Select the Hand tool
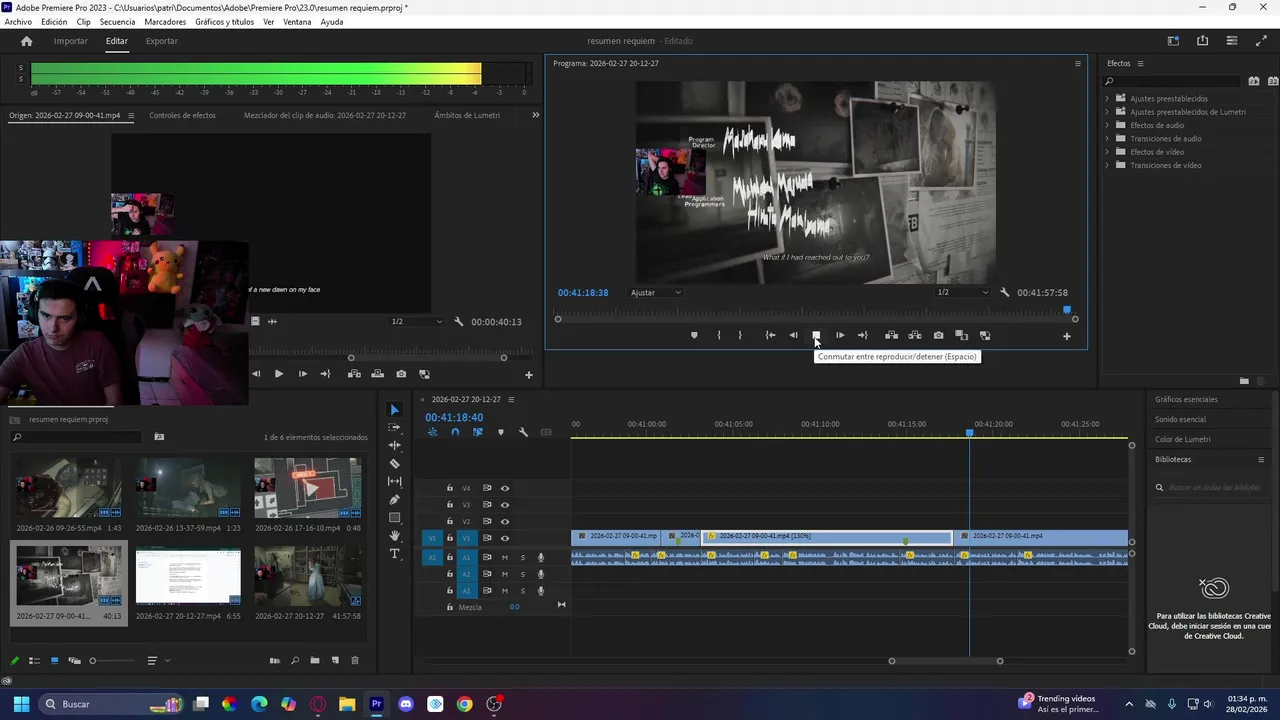 tap(394, 536)
